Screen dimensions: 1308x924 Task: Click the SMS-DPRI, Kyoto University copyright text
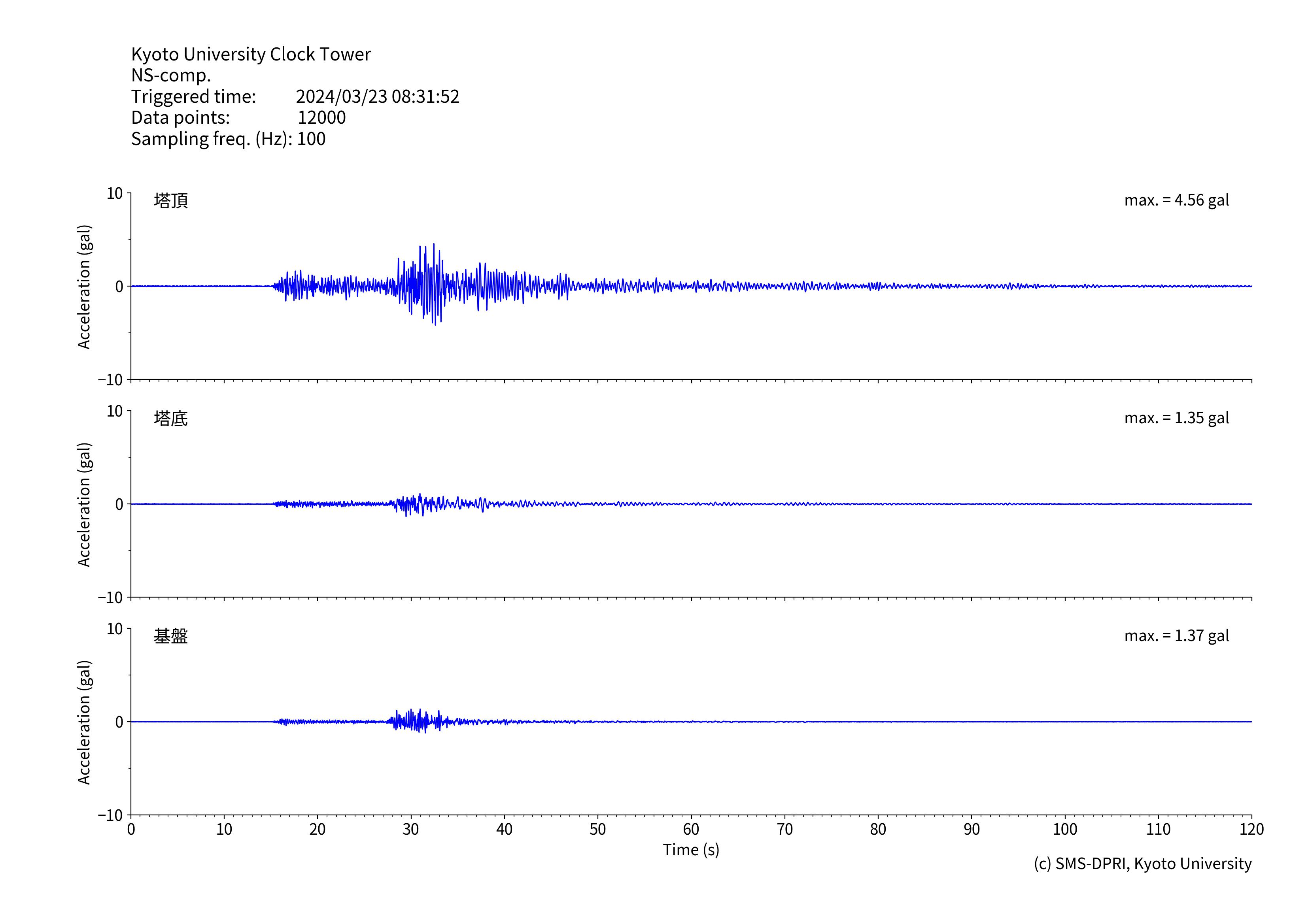point(1142,864)
